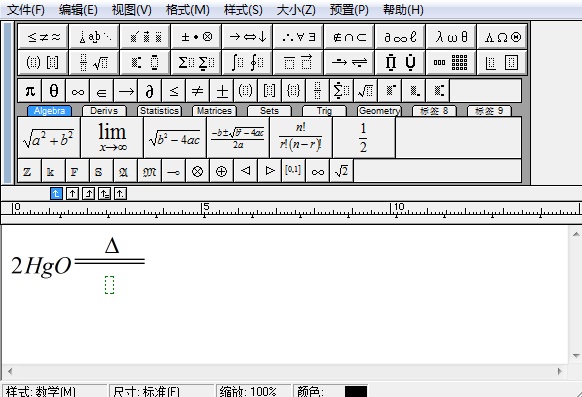Switch to the Sets tab

coord(269,111)
